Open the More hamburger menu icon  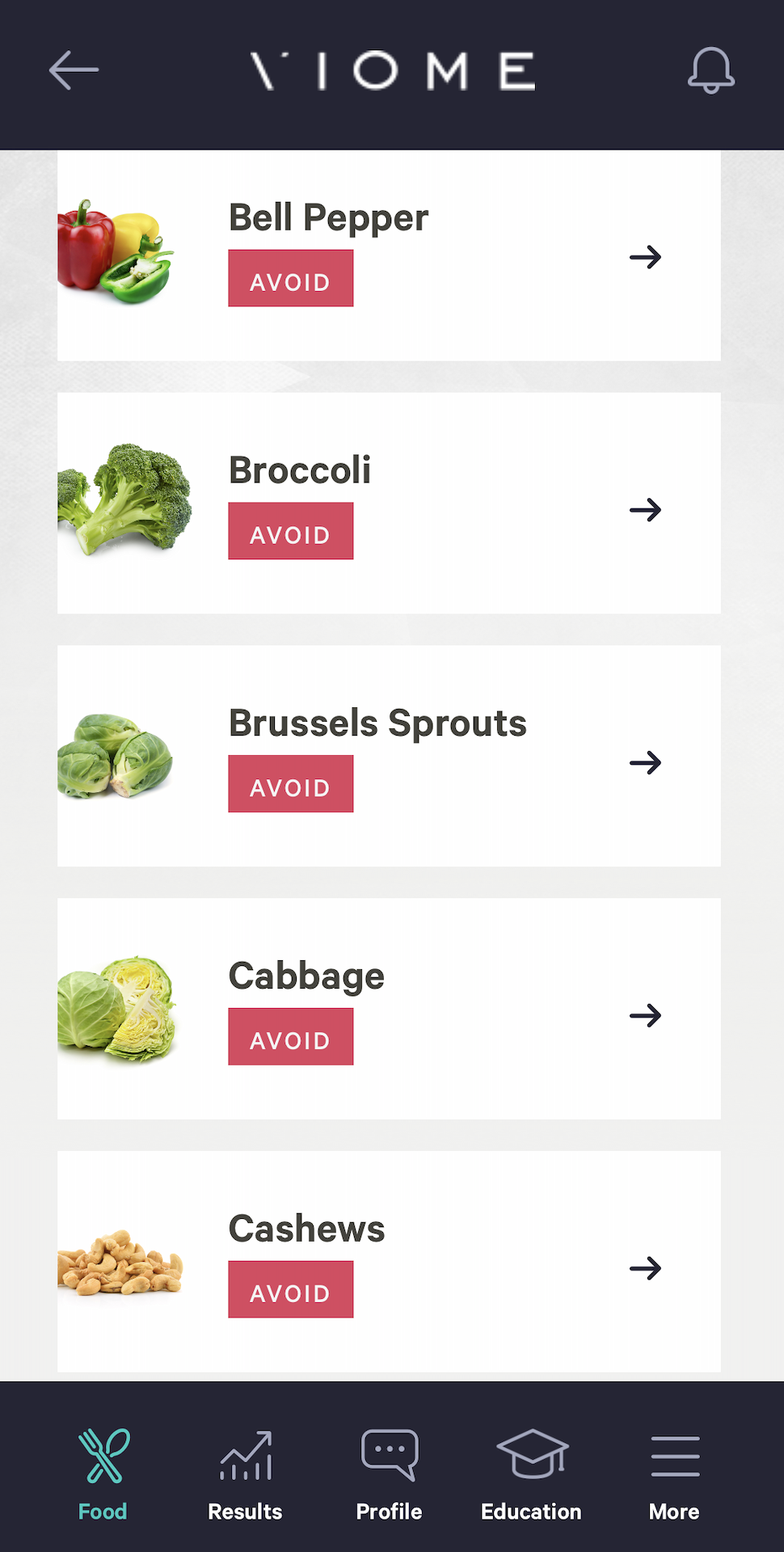675,1456
